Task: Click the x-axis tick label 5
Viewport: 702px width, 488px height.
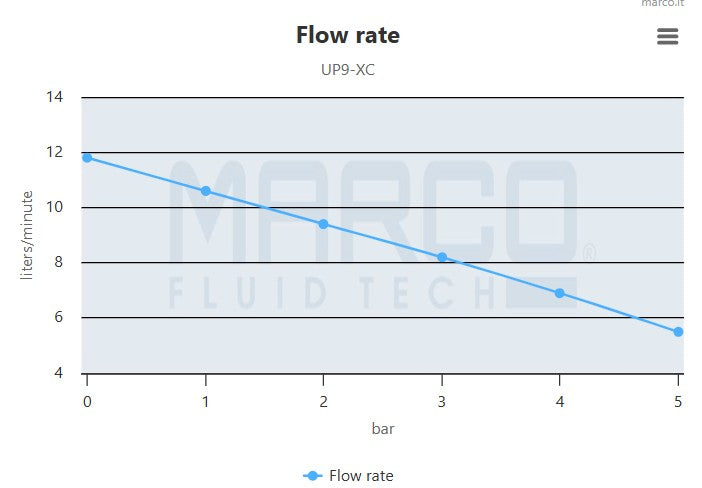Action: (679, 401)
